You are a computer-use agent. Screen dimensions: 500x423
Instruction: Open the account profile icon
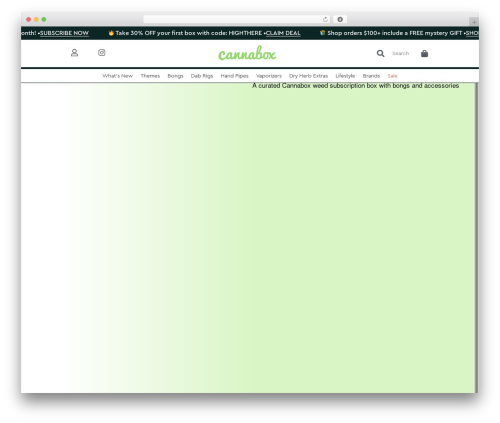74,53
